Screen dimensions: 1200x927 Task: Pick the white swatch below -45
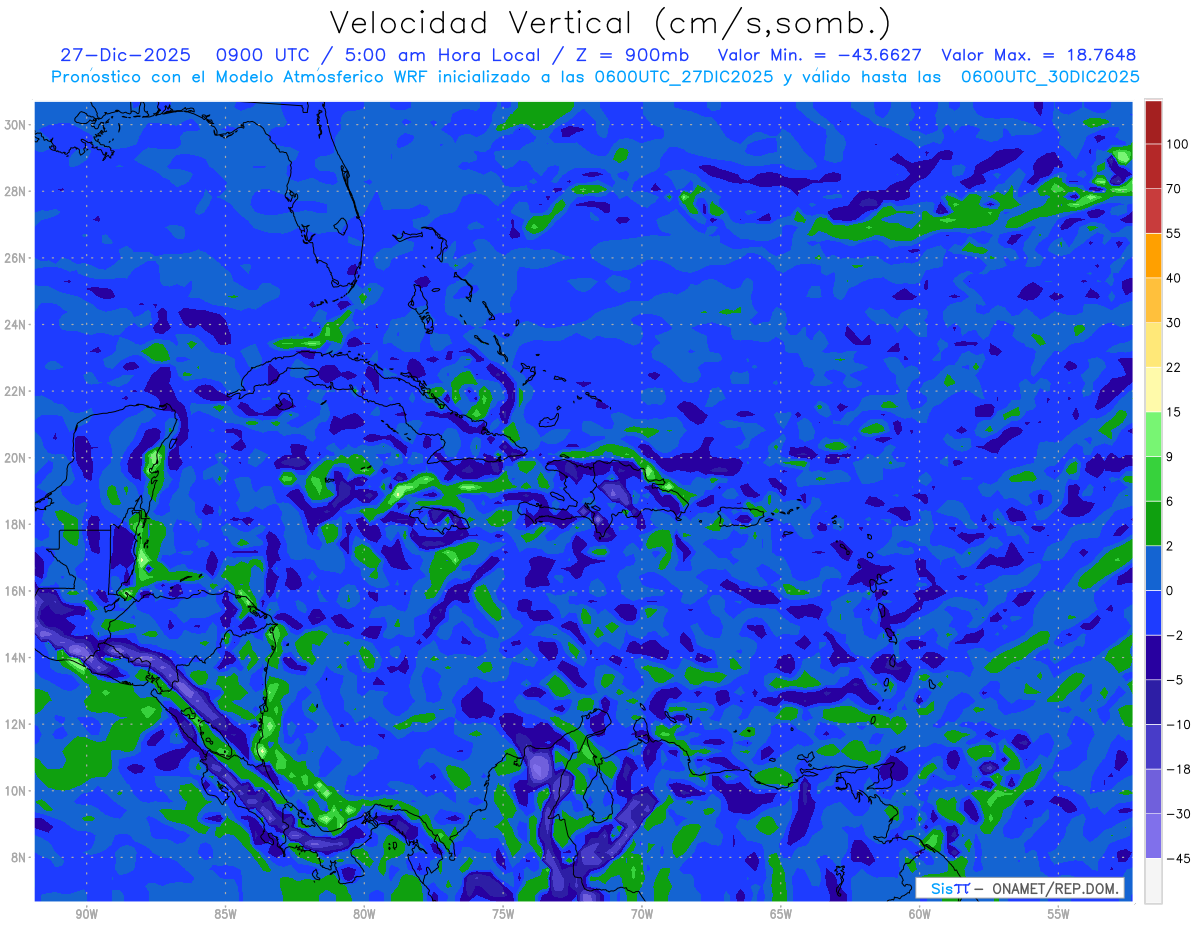[x=1153, y=880]
